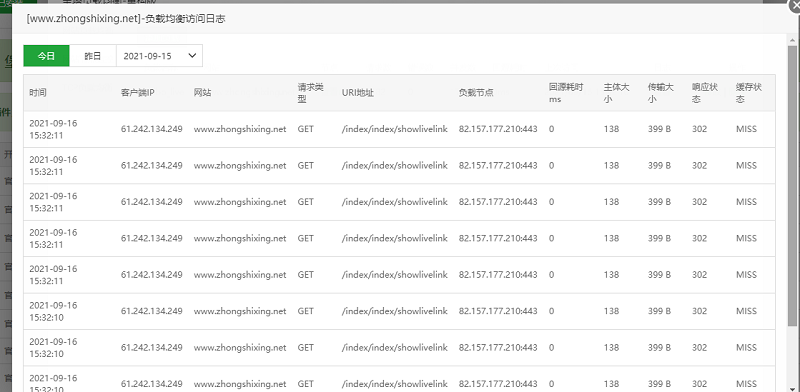Screen dimensions: 800x392
Task: Select the MISS cache status in the first log row
Action: (x=746, y=129)
